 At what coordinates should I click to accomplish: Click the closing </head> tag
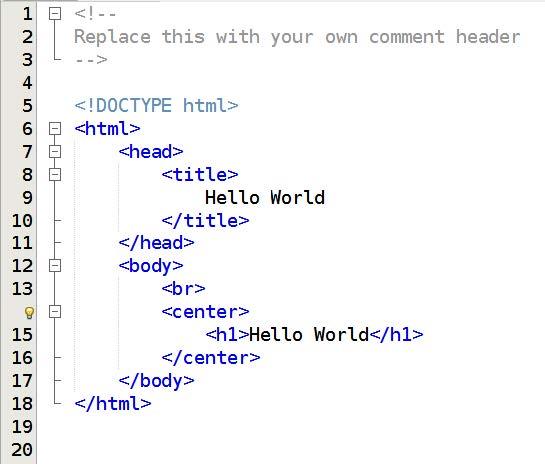[156, 243]
